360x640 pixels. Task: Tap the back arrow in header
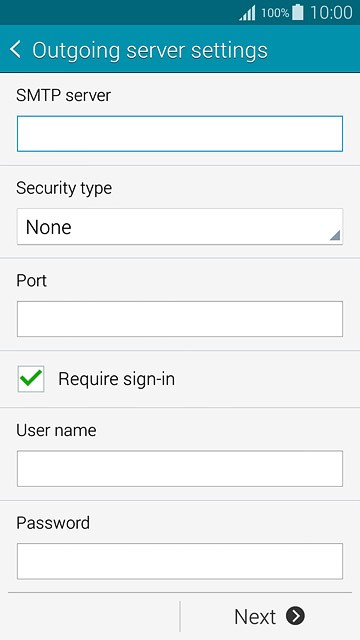click(x=15, y=50)
